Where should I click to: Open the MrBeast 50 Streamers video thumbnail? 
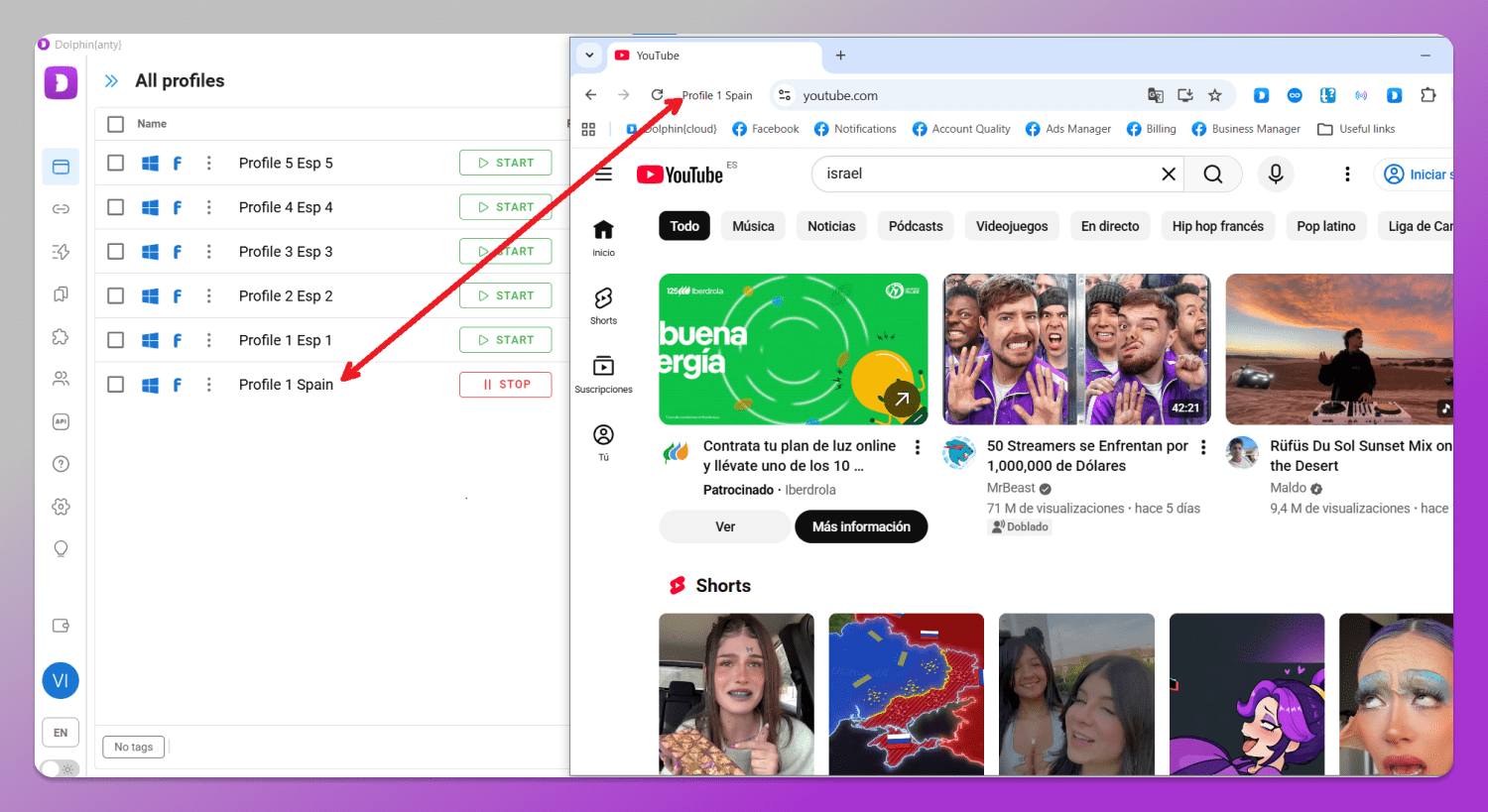click(x=1076, y=349)
